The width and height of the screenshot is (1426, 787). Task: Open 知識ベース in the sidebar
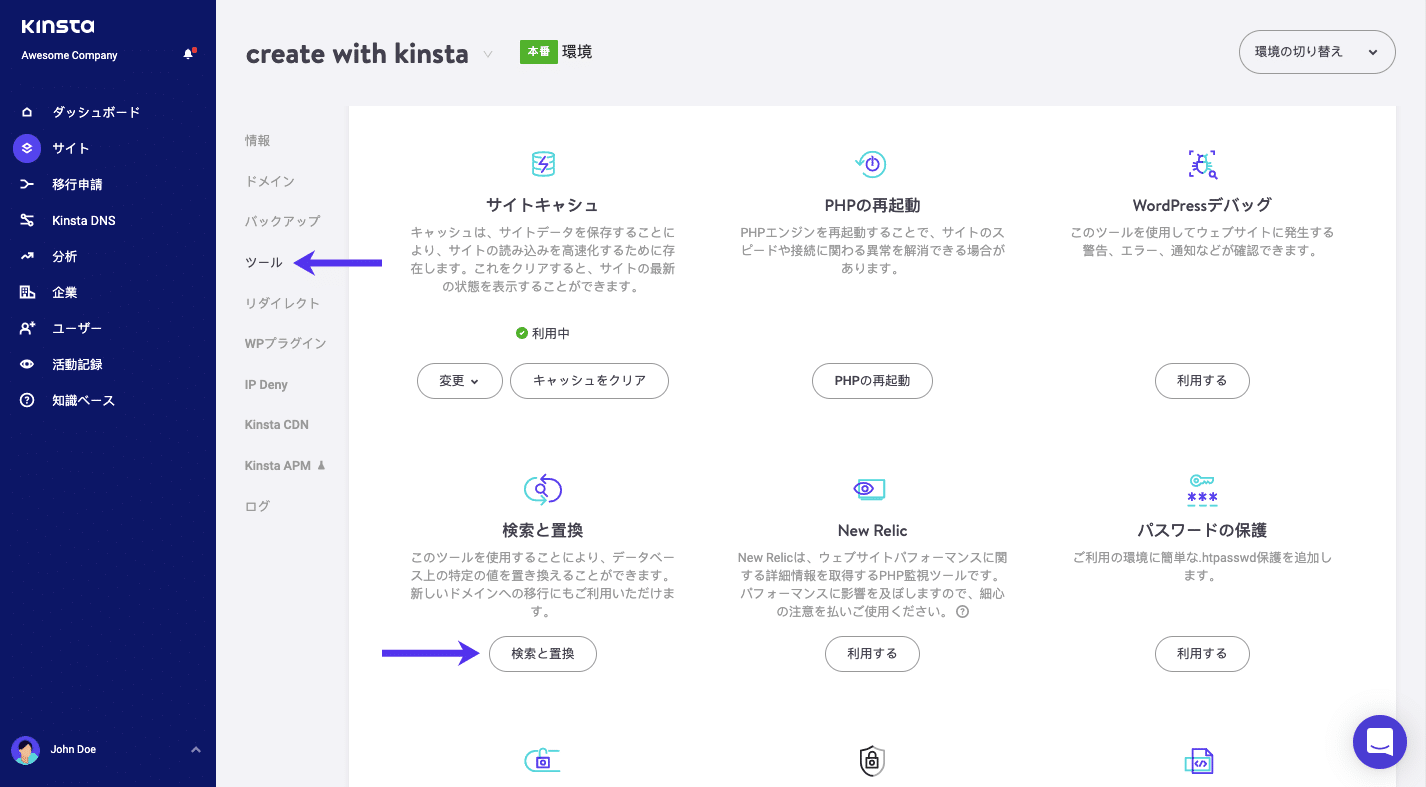[84, 400]
